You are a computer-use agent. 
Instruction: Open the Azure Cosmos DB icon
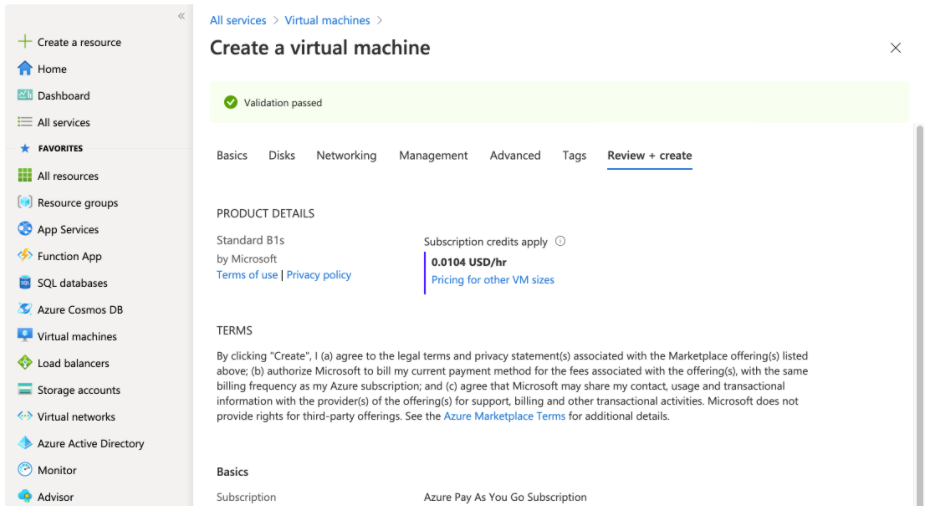25,309
